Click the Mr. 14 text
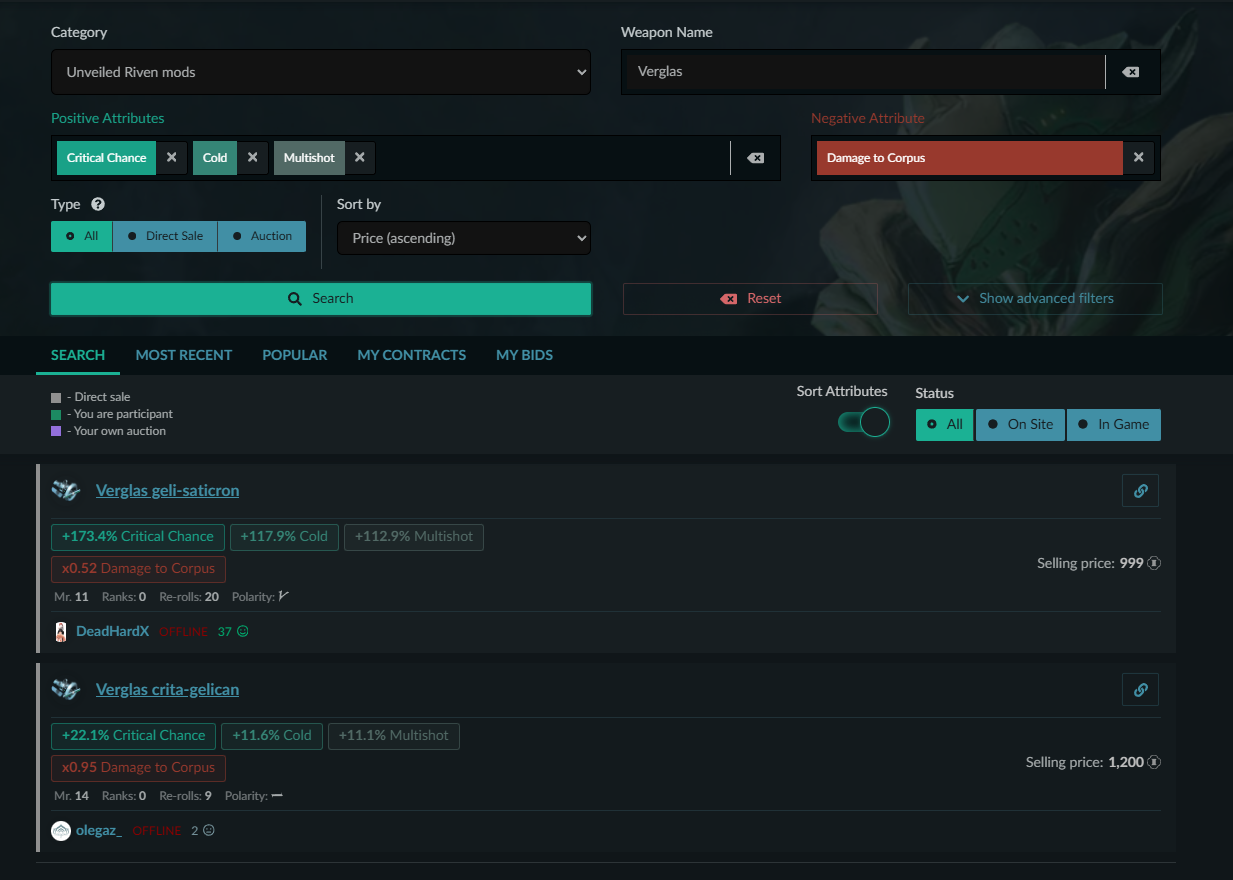1233x880 pixels. pos(72,796)
